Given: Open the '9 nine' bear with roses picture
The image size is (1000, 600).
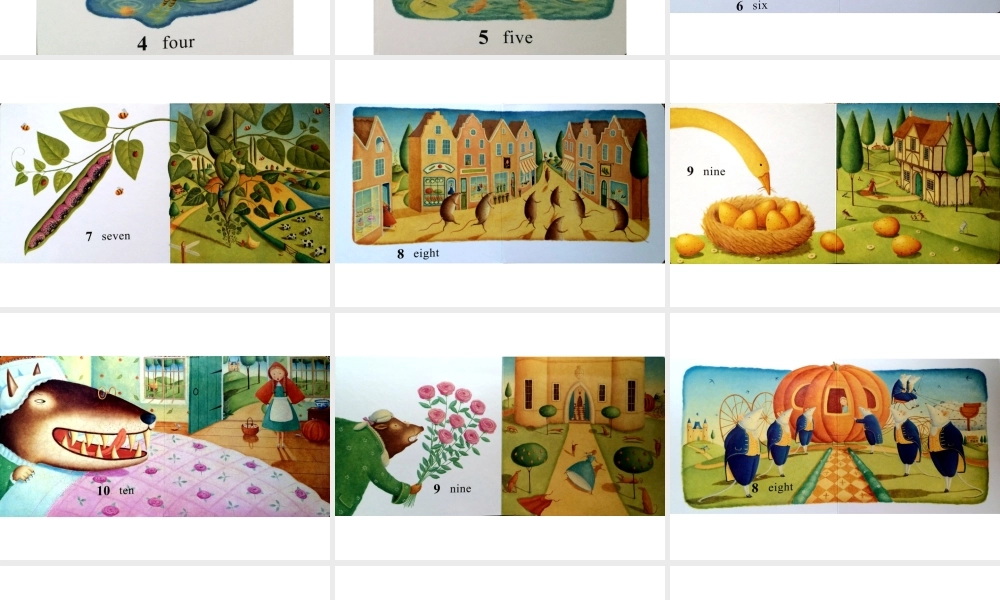Looking at the screenshot, I should pyautogui.click(x=499, y=436).
